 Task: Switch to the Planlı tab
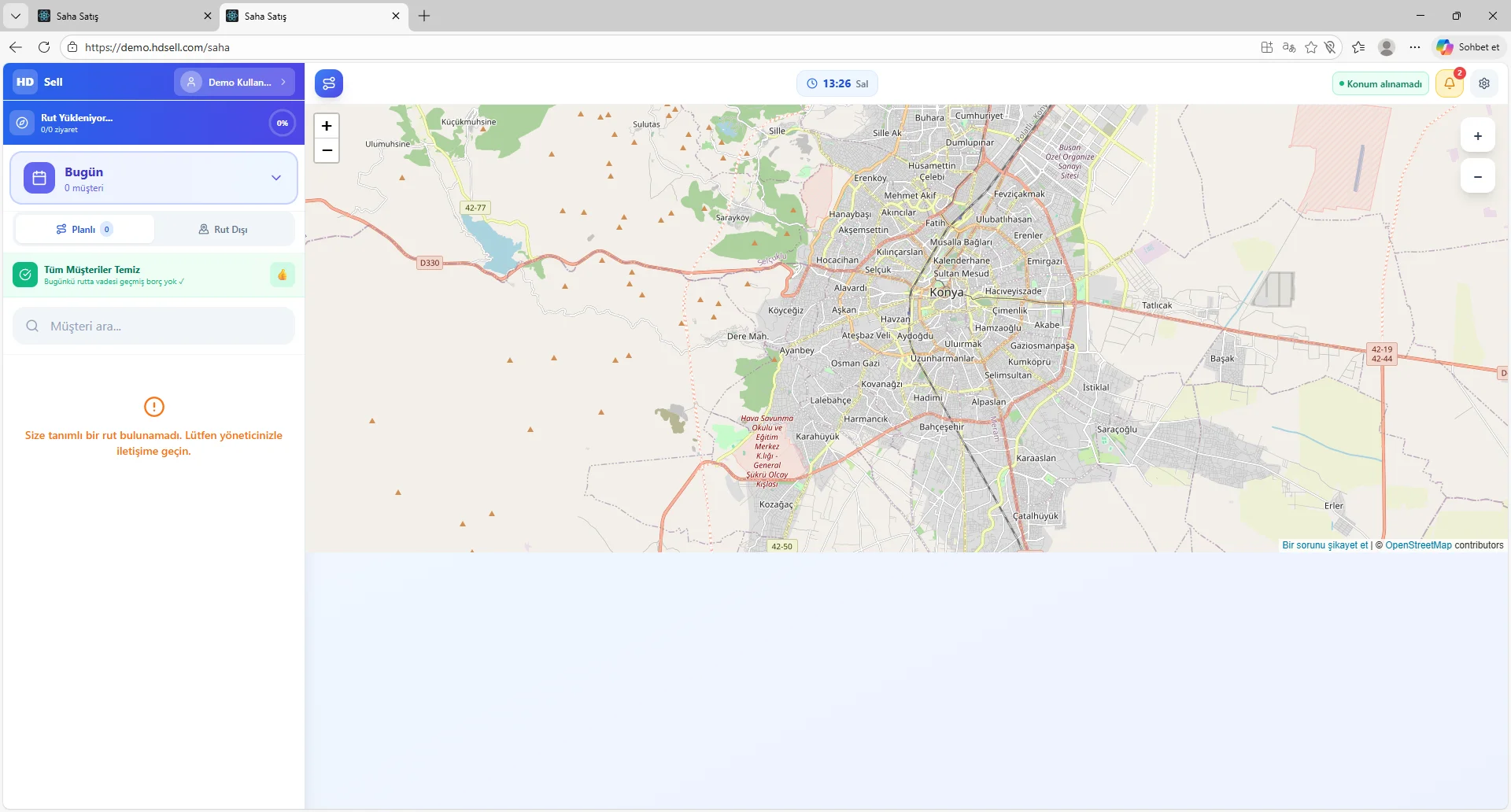coord(84,230)
